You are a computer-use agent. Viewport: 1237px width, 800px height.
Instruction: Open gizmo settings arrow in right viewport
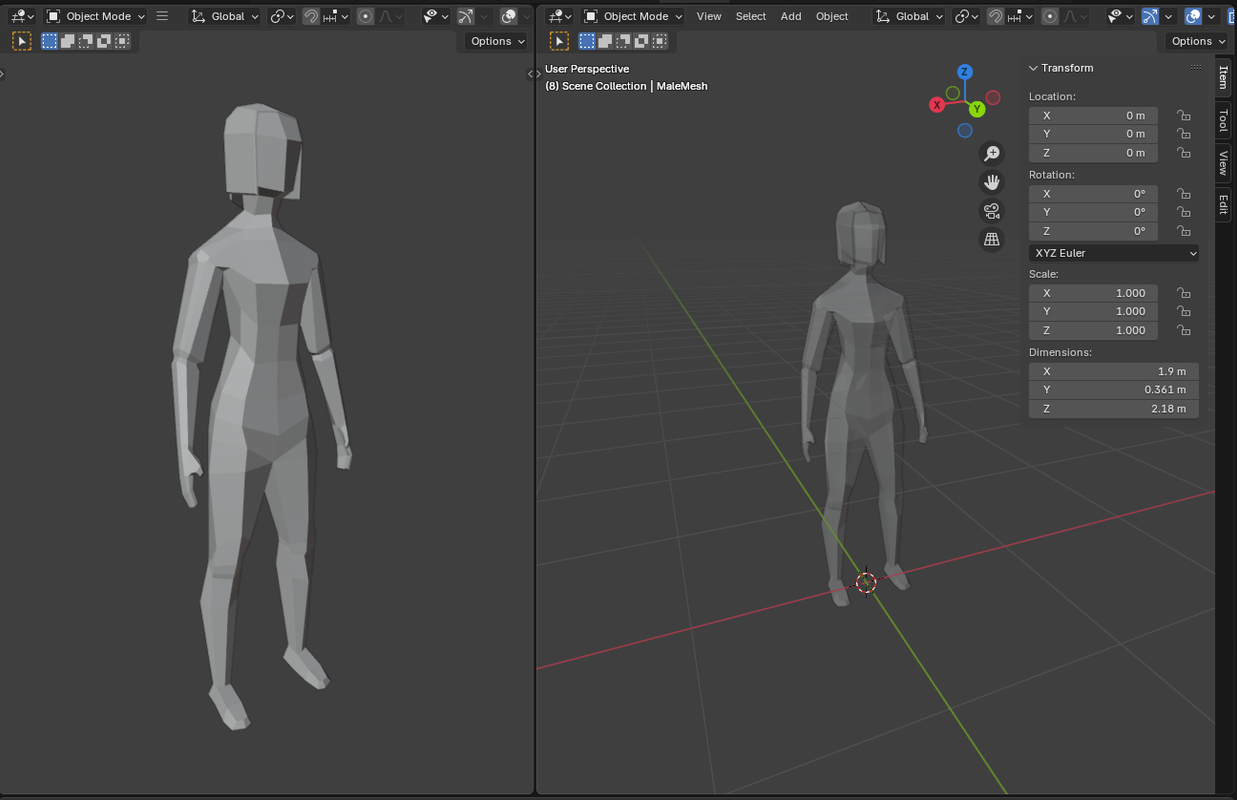point(1168,16)
